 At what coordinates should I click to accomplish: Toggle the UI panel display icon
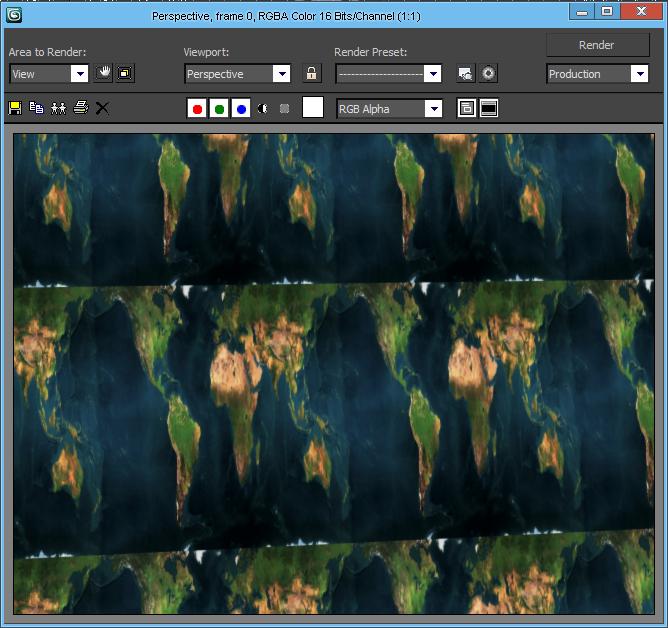pos(489,108)
